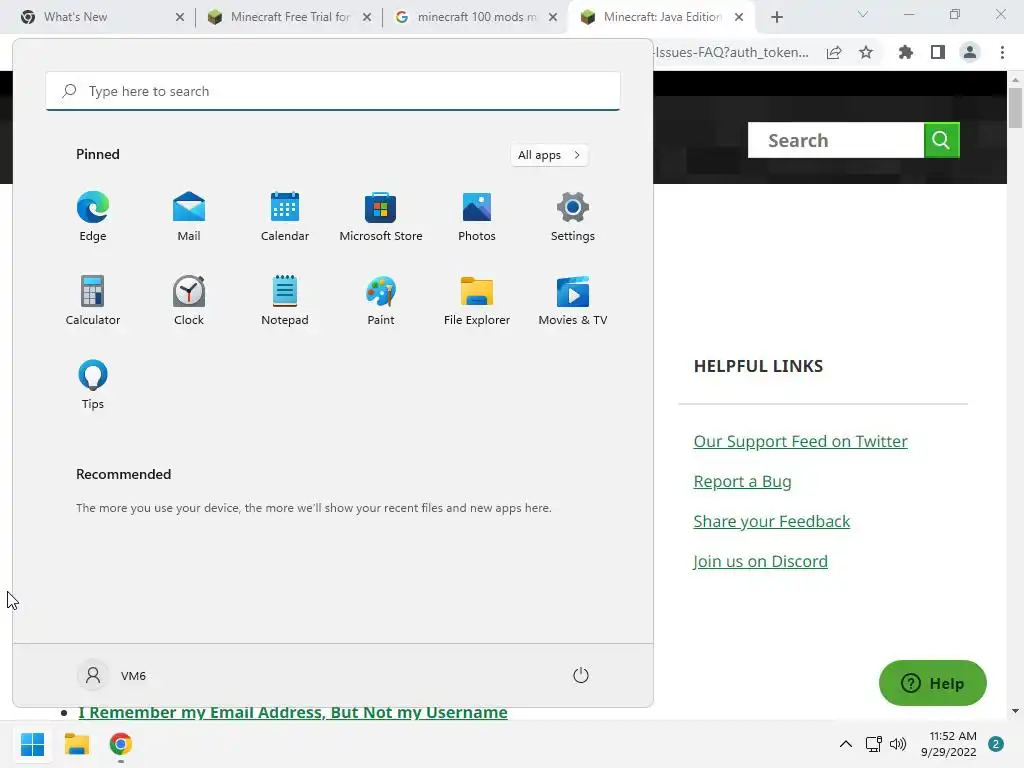
Task: Focus the Start menu search box
Action: [333, 91]
